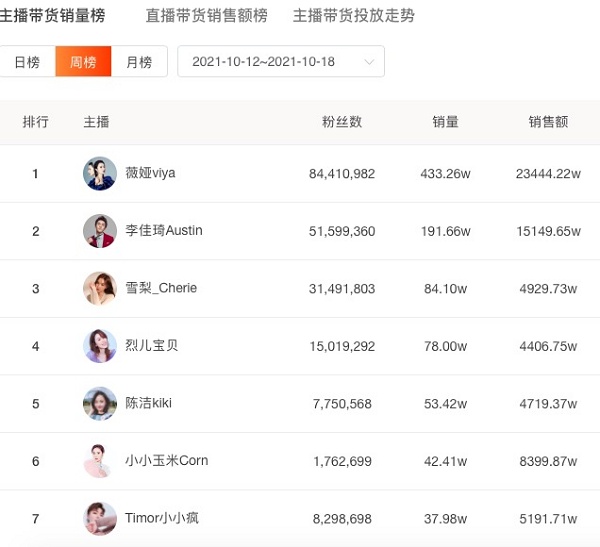The height and width of the screenshot is (547, 600).
Task: Switch to 月榜 monthly ranking
Action: click(139, 62)
